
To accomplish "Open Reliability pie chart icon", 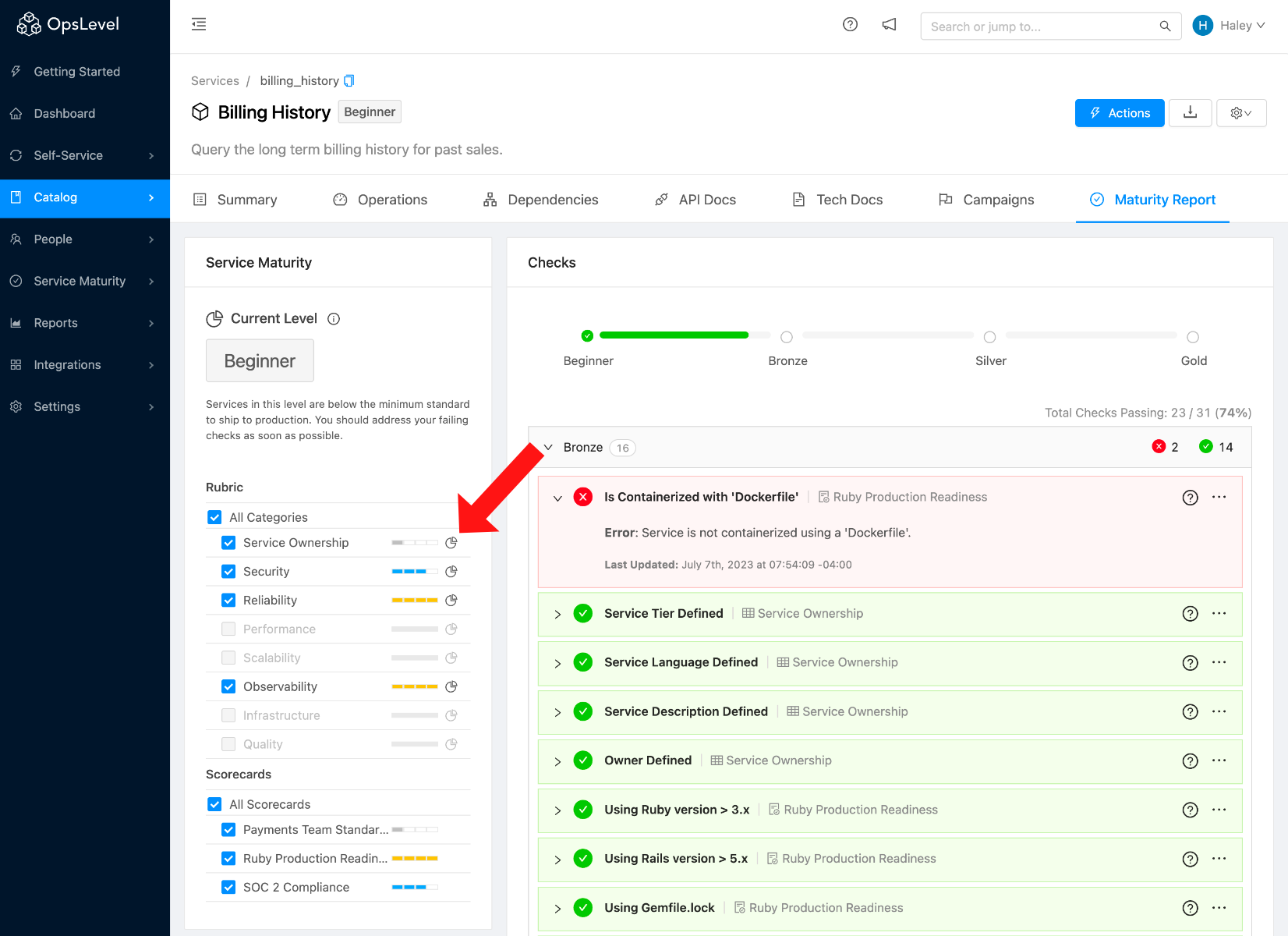I will [x=451, y=601].
